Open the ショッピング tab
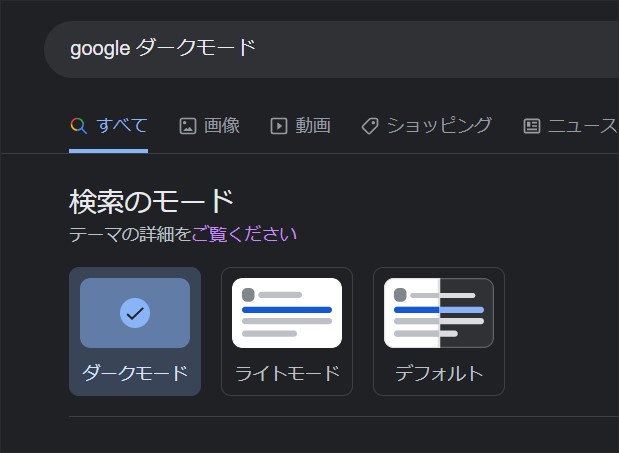 coord(439,126)
